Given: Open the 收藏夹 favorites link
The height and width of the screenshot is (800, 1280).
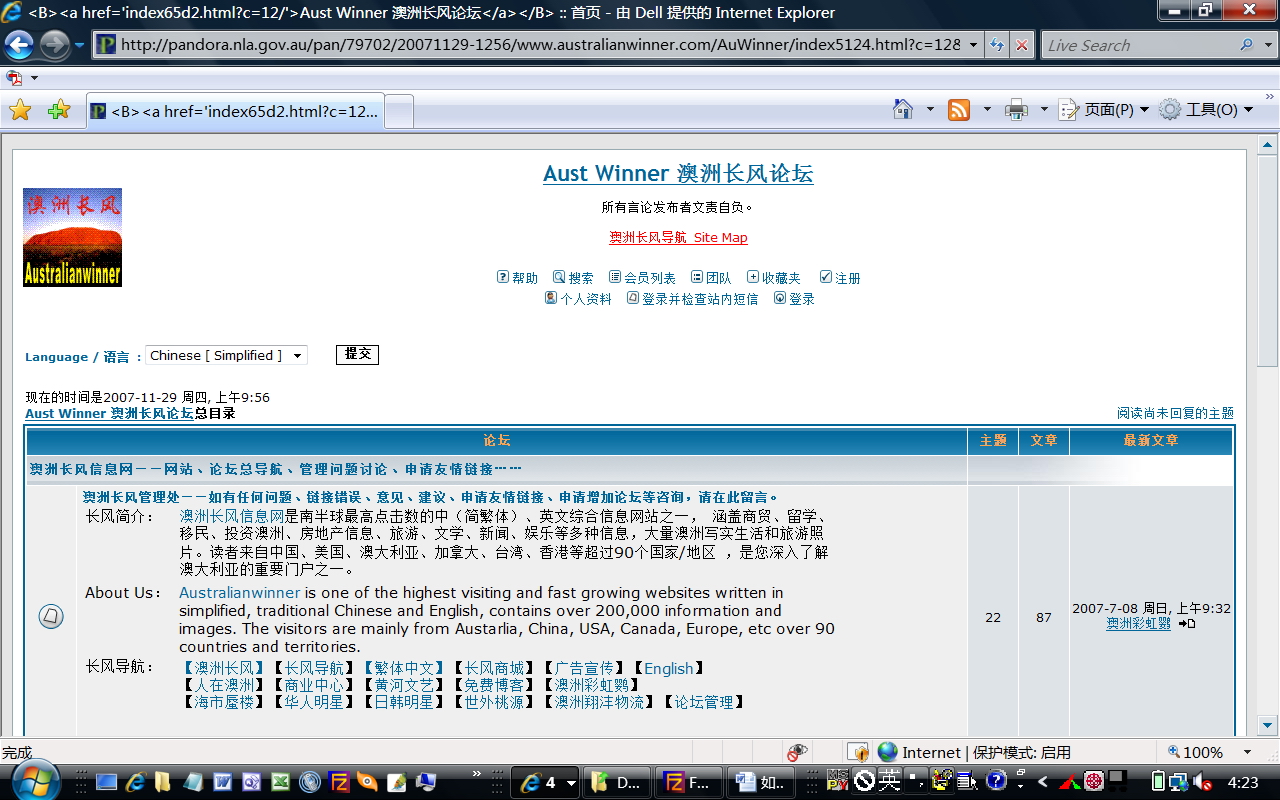Looking at the screenshot, I should [774, 278].
